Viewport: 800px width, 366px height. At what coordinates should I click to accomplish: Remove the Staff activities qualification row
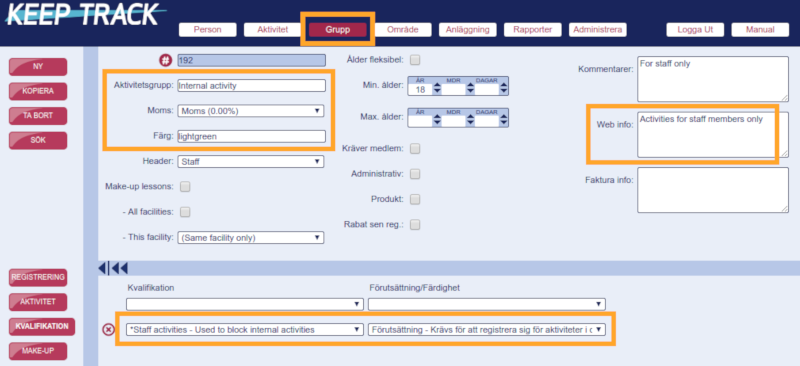coord(108,330)
